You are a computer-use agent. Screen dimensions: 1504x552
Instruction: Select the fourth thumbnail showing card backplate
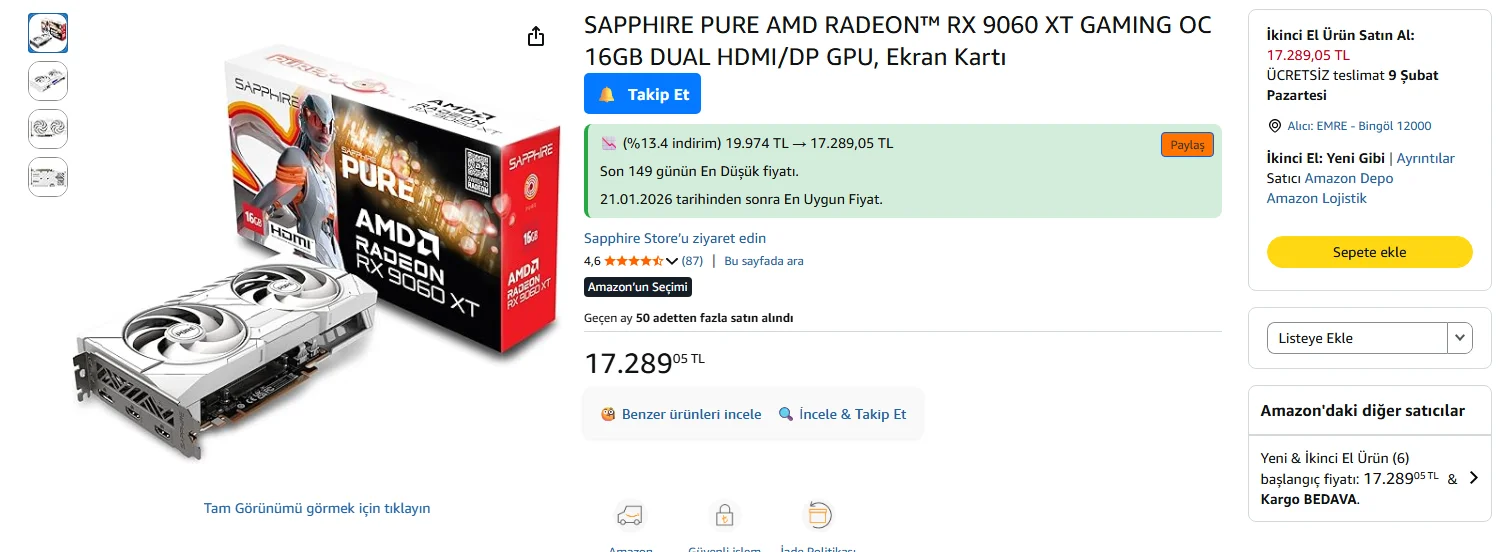coord(48,177)
